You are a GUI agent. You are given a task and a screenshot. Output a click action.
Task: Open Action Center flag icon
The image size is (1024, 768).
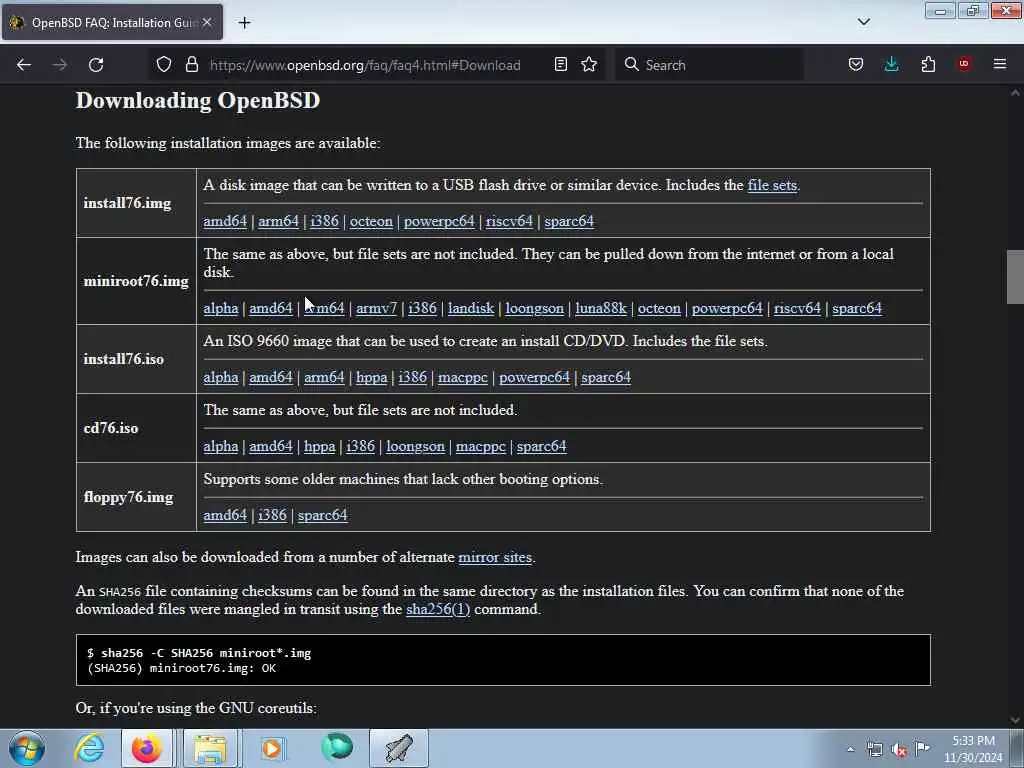(923, 749)
